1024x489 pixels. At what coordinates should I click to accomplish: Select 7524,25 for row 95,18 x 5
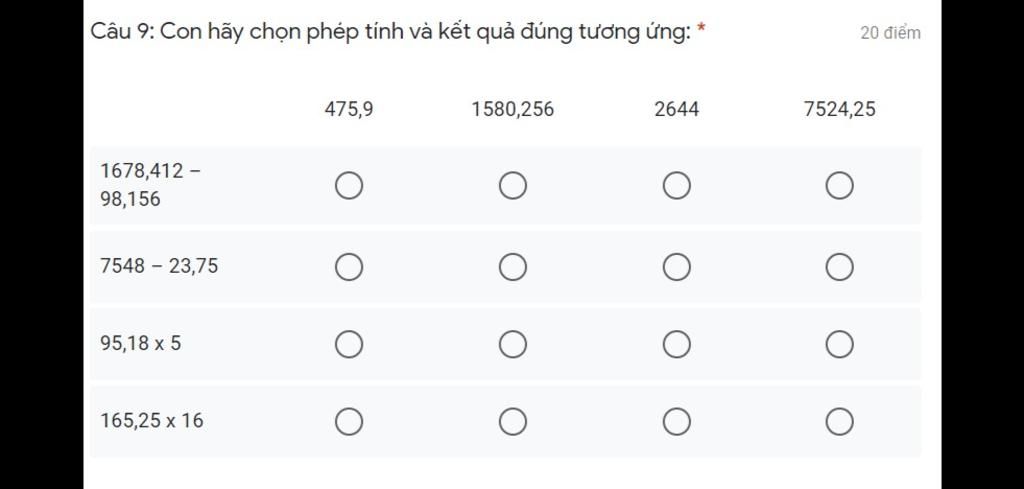click(x=839, y=344)
